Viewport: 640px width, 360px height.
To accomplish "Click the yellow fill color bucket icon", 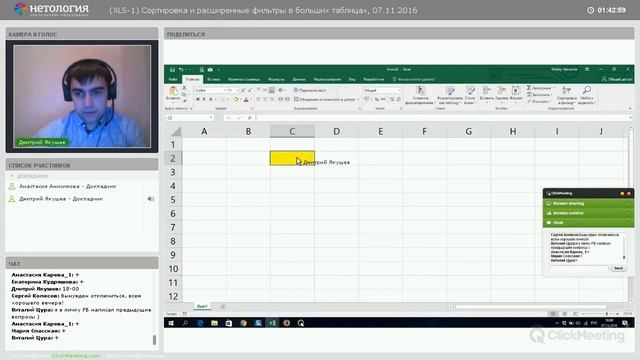I will pos(236,99).
